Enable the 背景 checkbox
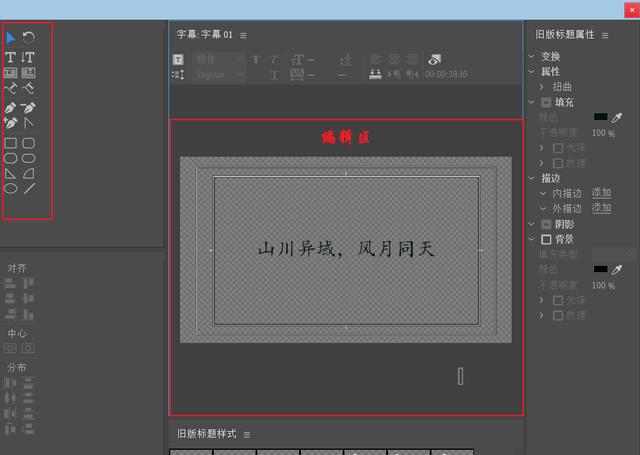The image size is (640, 455). [x=546, y=240]
